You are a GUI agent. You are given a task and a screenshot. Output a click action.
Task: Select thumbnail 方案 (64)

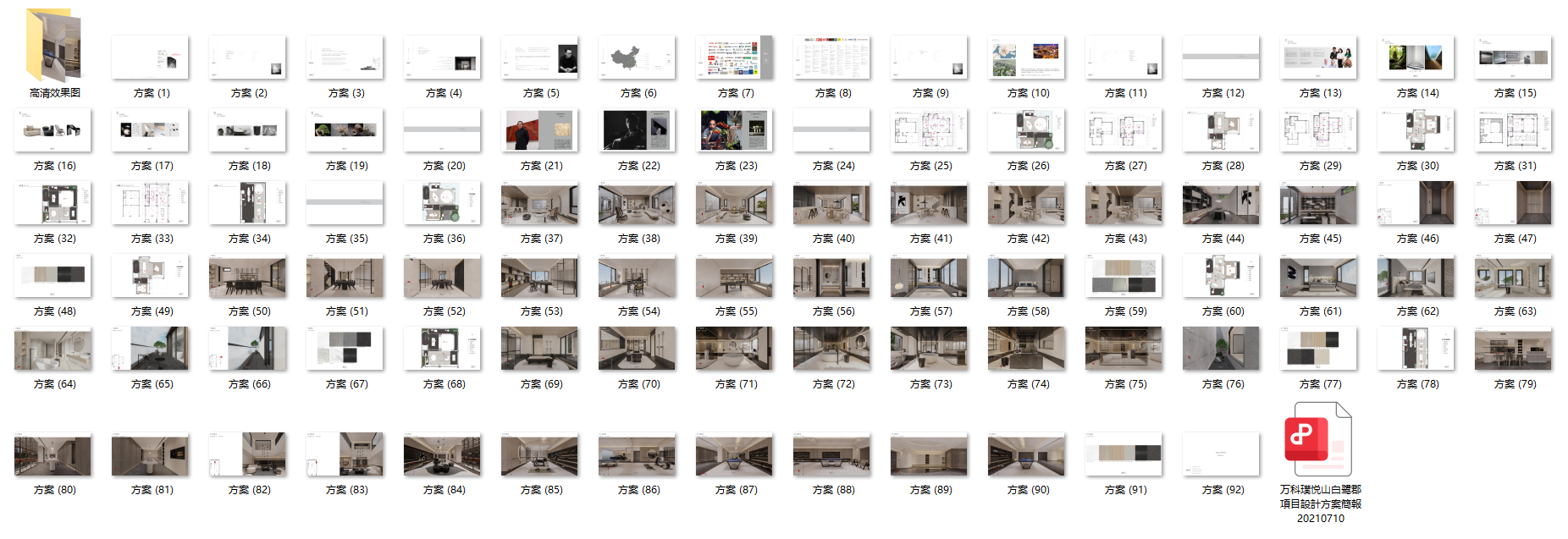click(x=52, y=349)
